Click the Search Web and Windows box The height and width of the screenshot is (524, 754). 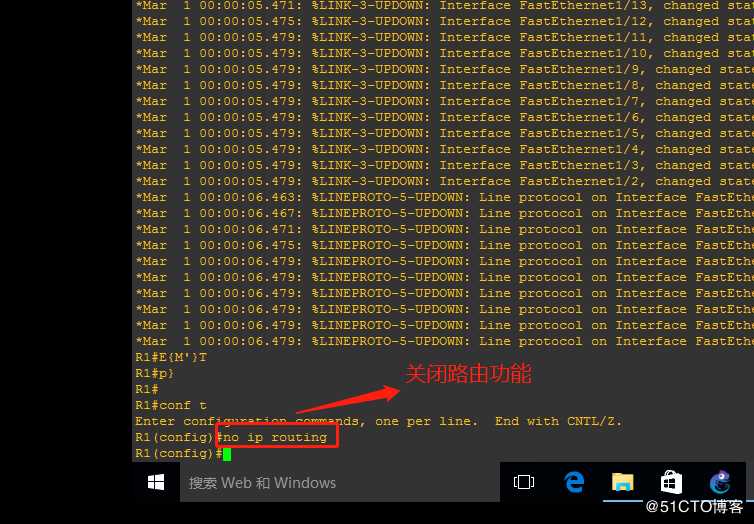(x=339, y=482)
